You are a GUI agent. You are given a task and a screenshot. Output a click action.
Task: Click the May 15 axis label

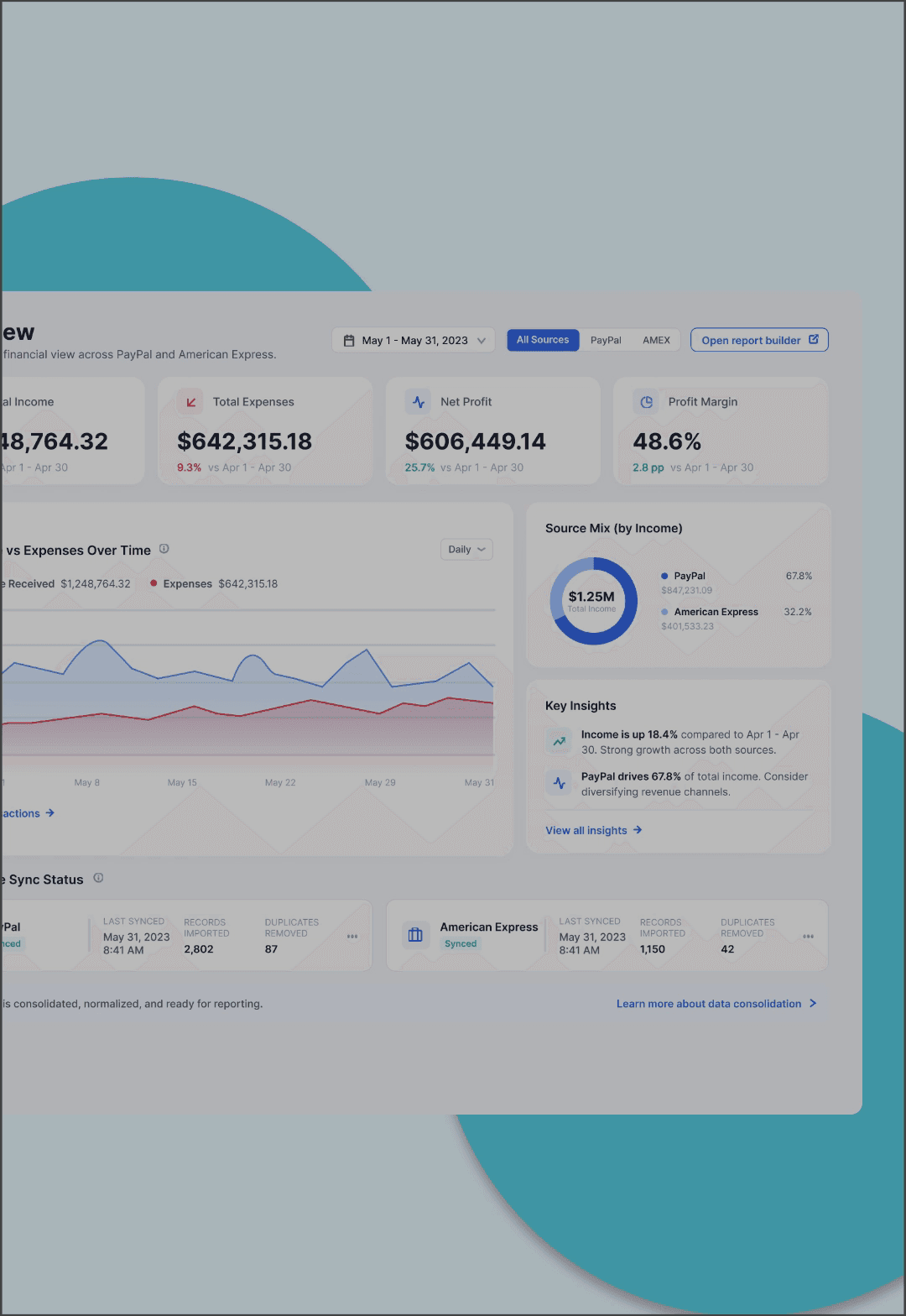pyautogui.click(x=182, y=782)
